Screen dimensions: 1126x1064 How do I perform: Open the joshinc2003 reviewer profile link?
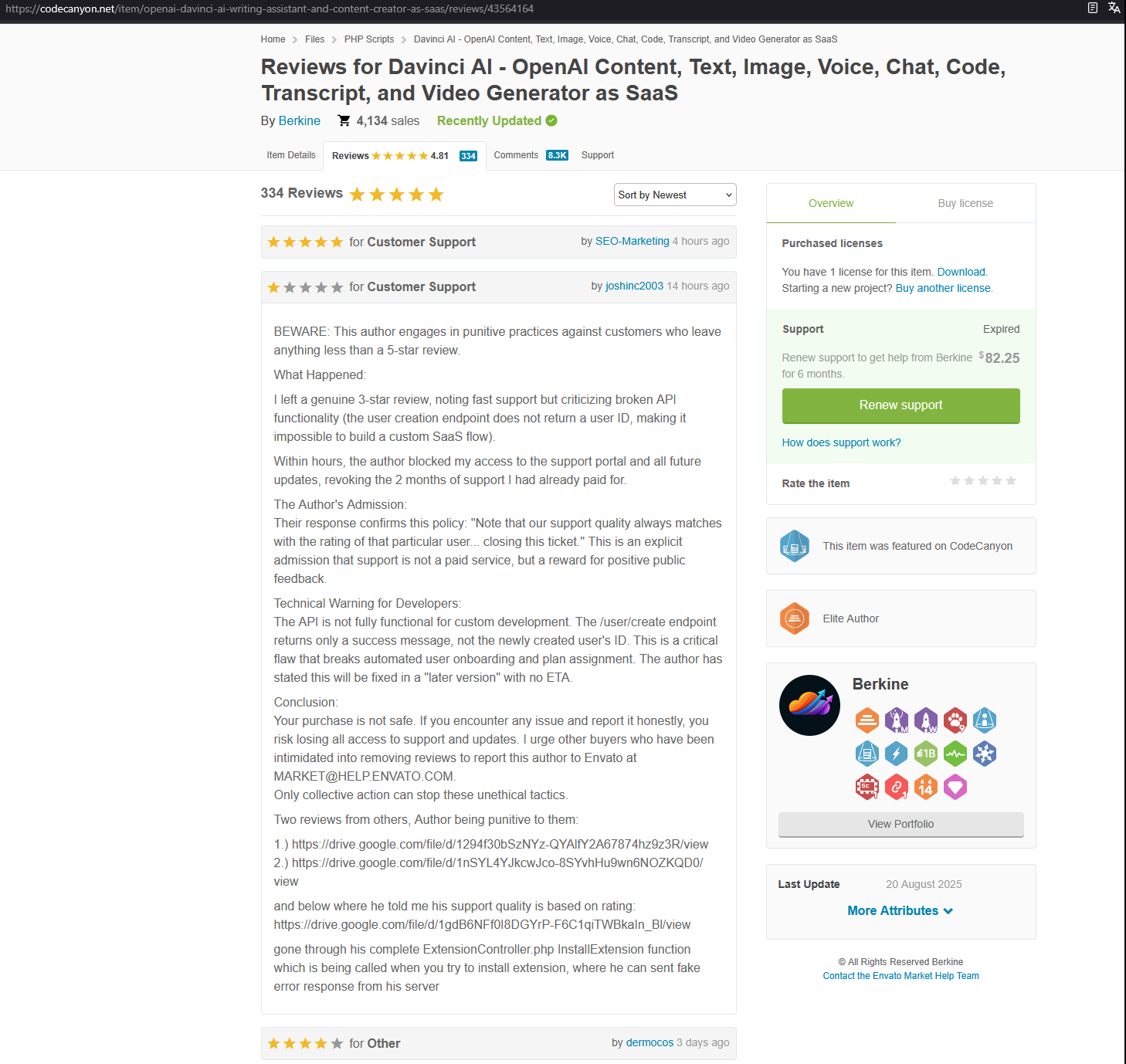[634, 286]
